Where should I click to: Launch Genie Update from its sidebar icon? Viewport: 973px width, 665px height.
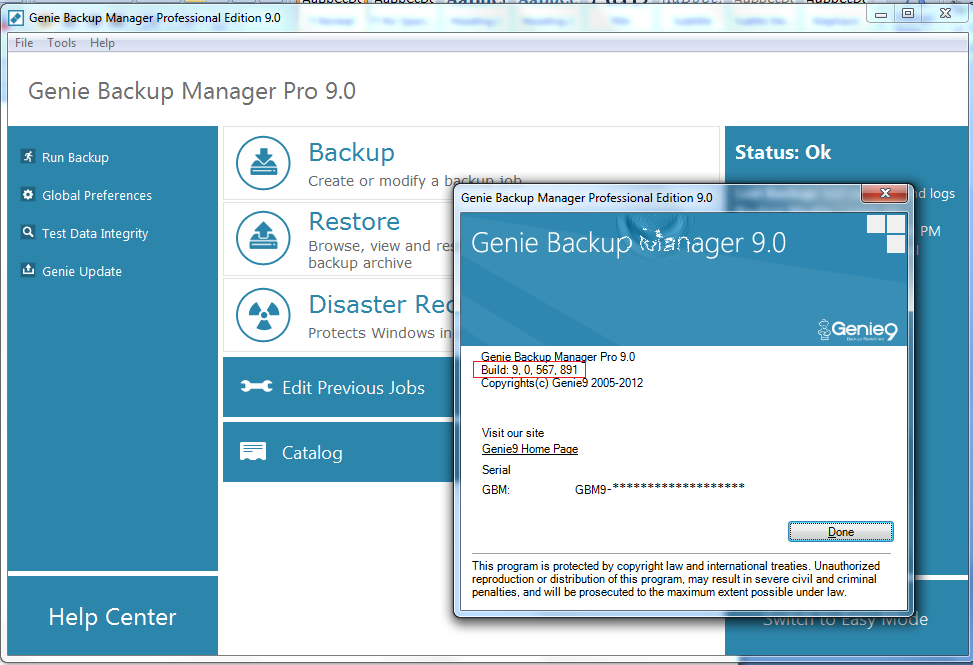(28, 270)
